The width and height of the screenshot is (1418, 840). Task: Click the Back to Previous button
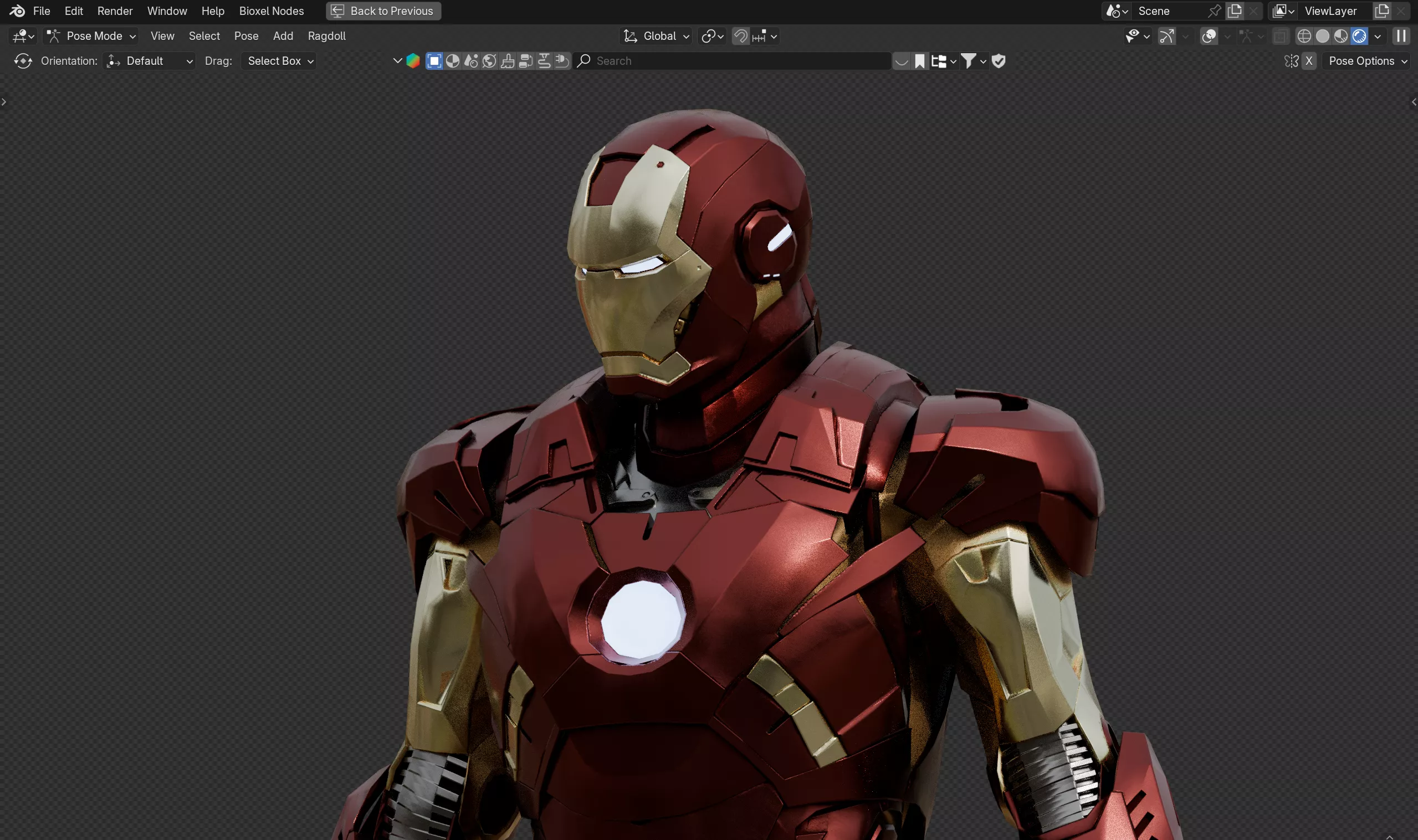pos(384,11)
